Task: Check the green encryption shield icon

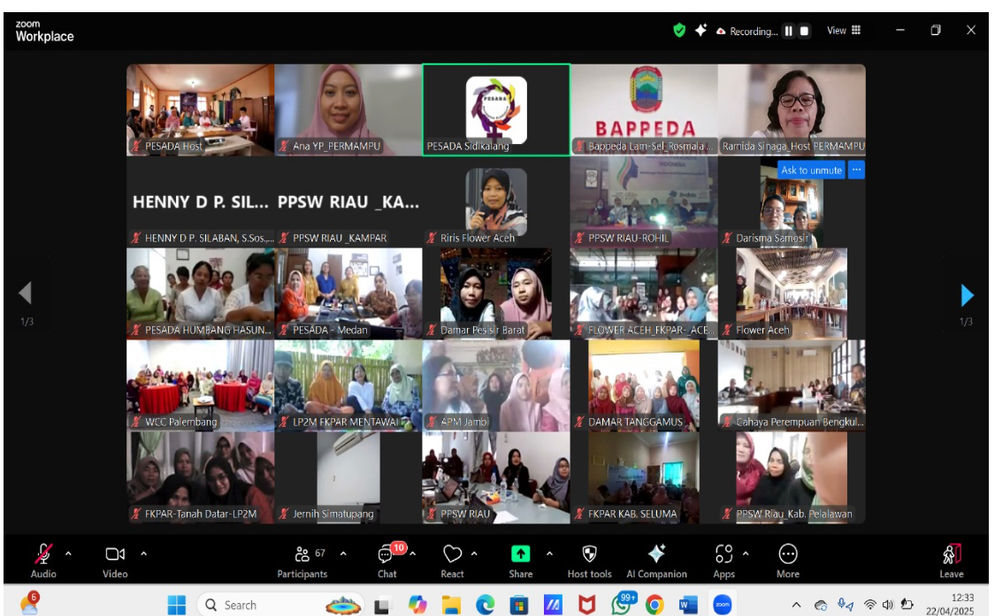Action: pyautogui.click(x=679, y=30)
